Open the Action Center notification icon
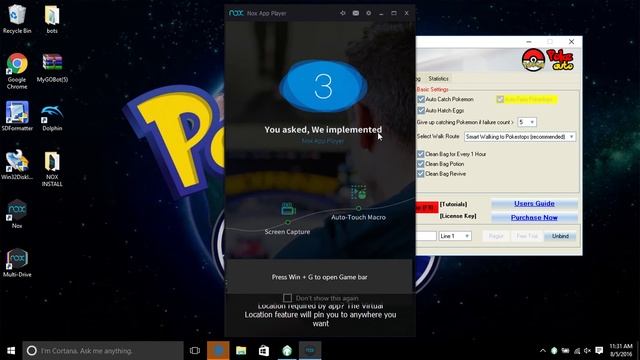This screenshot has height=360, width=640. pos(599,351)
